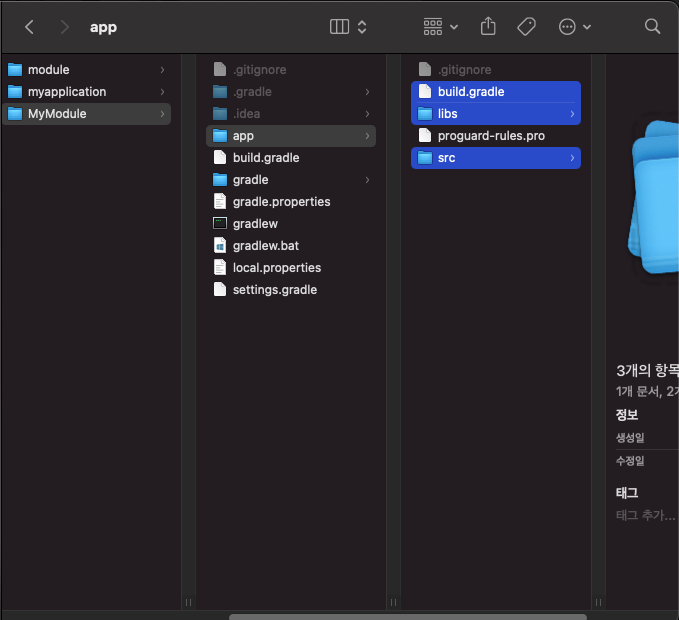This screenshot has height=620, width=679.
Task: Go forward with the right chevron button
Action: (64, 27)
